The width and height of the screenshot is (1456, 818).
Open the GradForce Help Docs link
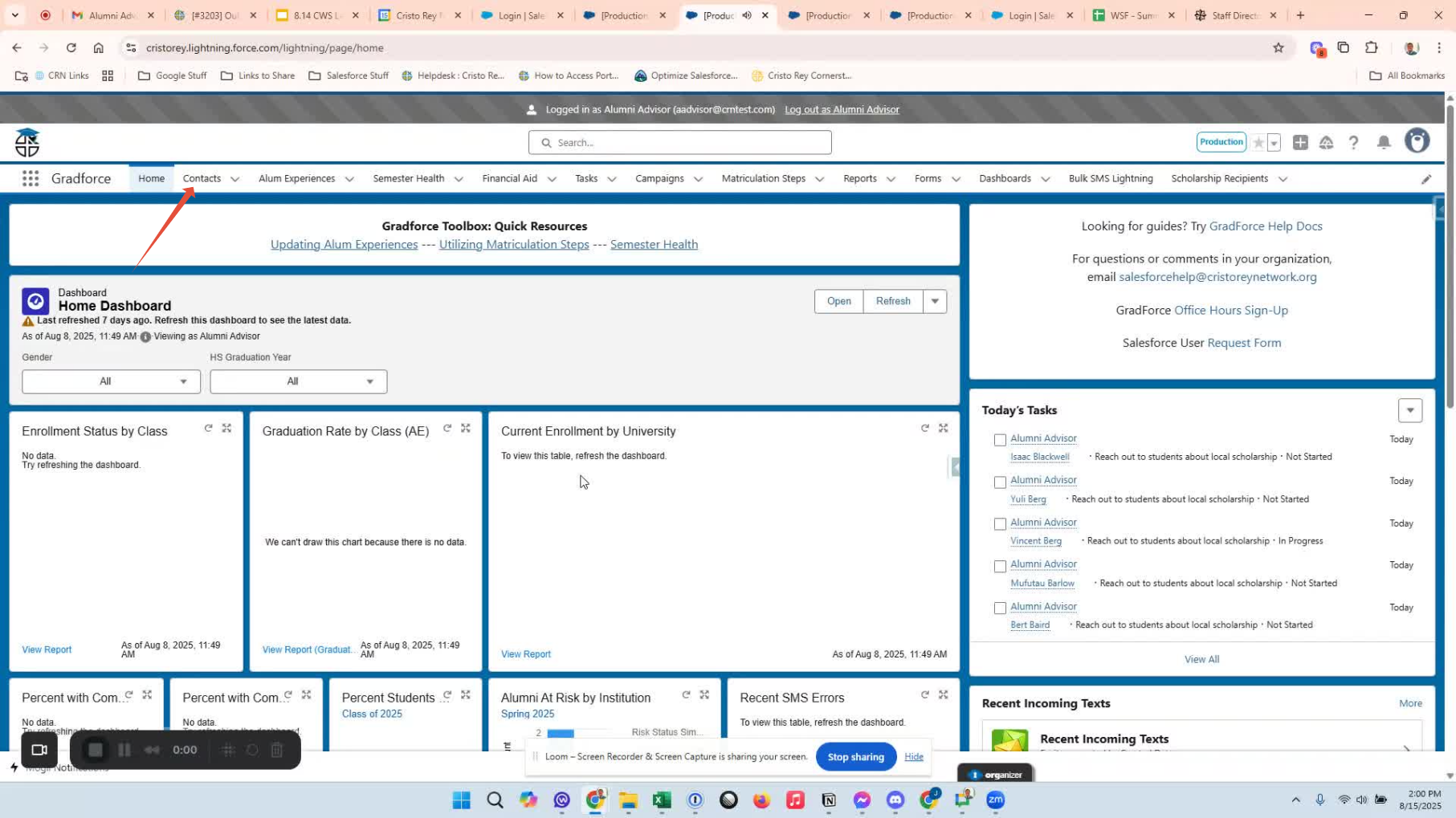[x=1266, y=226]
